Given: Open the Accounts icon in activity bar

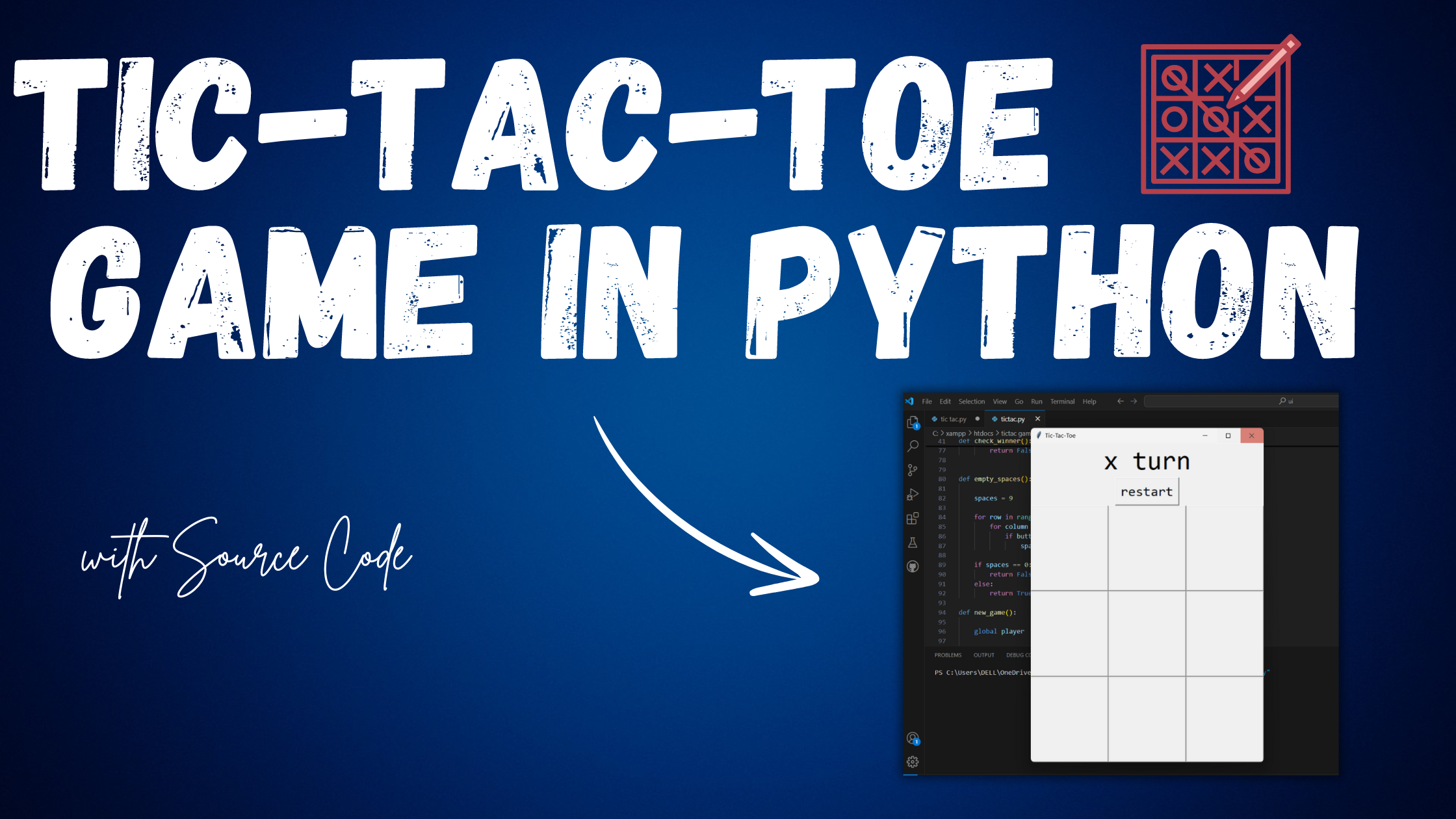Looking at the screenshot, I should tap(913, 738).
